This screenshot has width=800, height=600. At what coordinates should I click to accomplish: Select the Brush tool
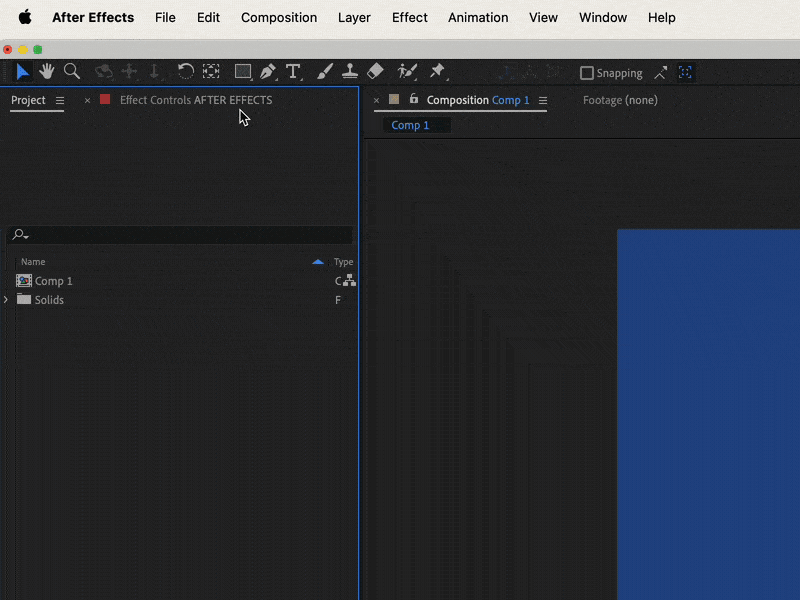324,72
